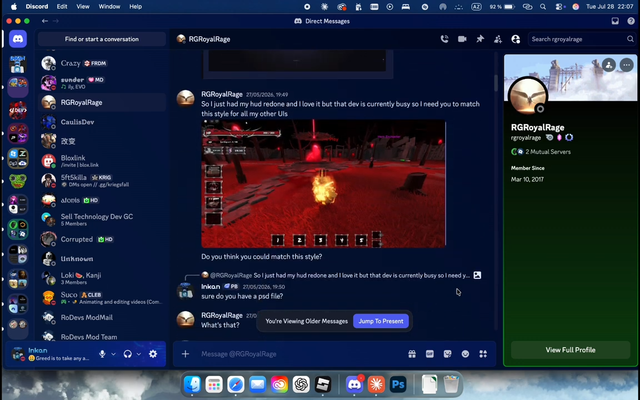Open Find or start a conversation
Image resolution: width=640 pixels, height=400 pixels.
102,39
